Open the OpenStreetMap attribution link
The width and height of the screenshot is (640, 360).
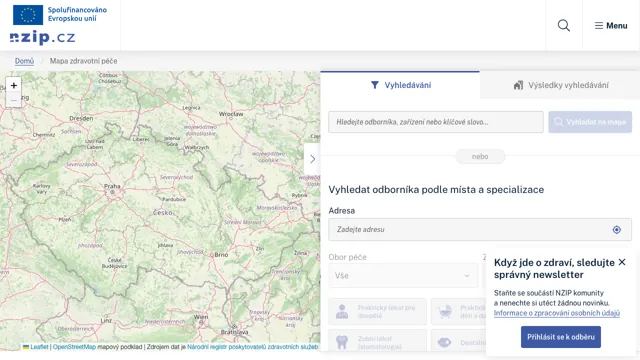[x=74, y=347]
